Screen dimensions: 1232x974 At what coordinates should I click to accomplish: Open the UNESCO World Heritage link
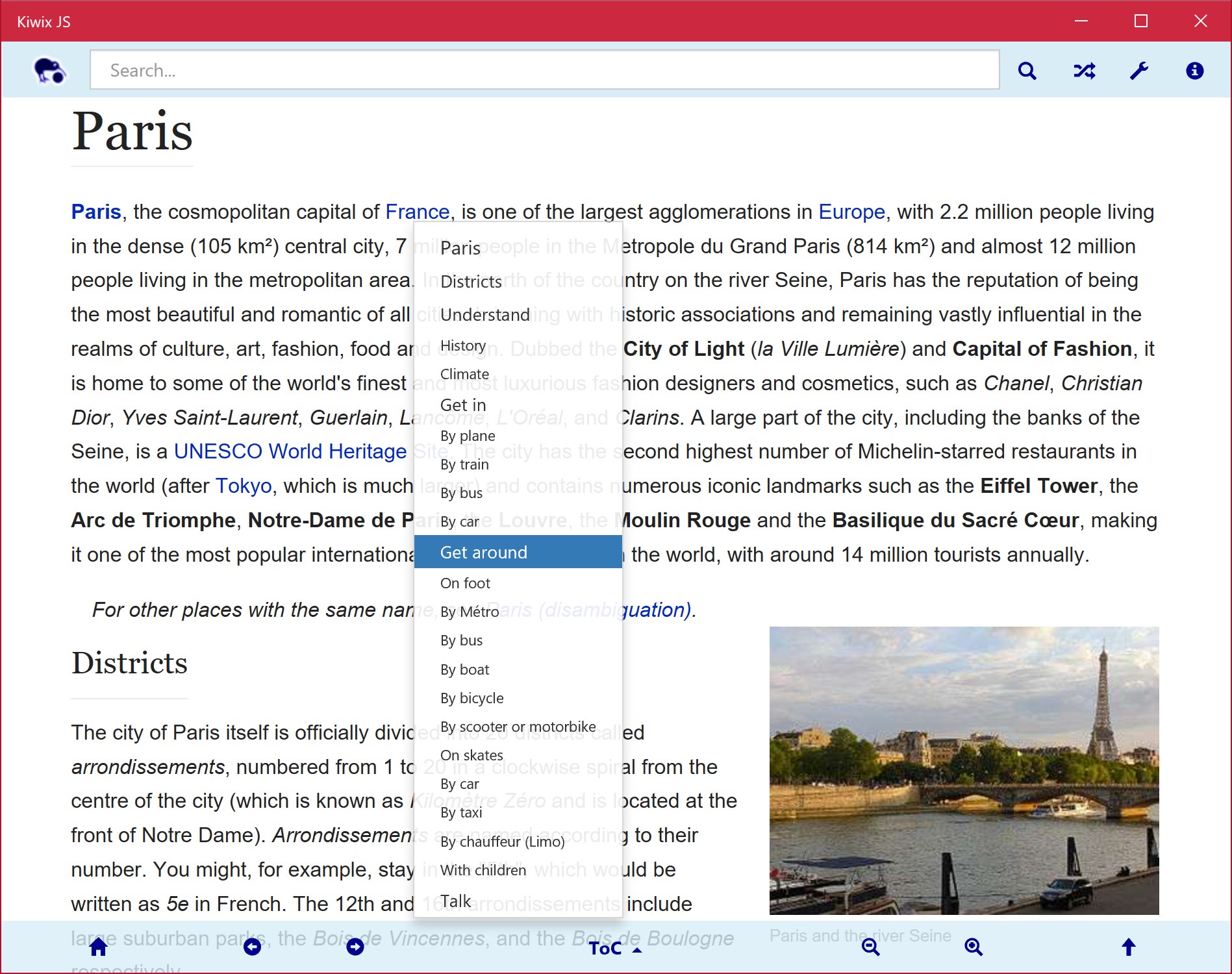click(x=290, y=451)
